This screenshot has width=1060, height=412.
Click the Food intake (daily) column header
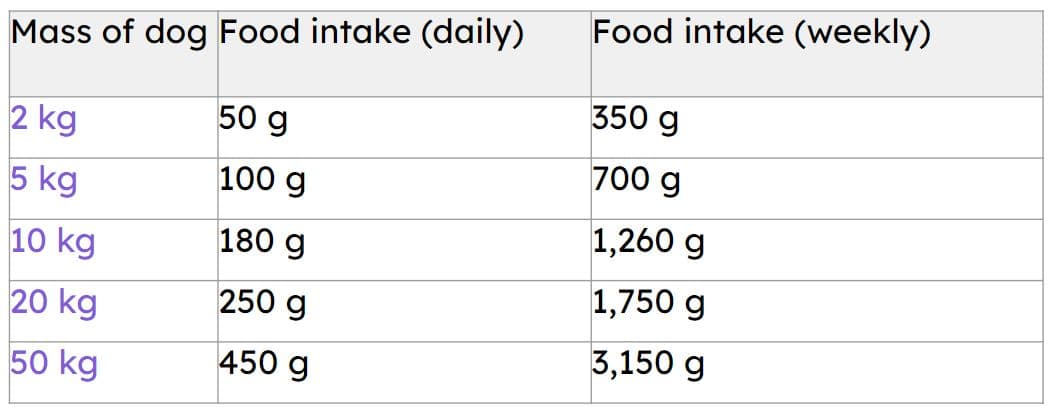pyautogui.click(x=371, y=33)
